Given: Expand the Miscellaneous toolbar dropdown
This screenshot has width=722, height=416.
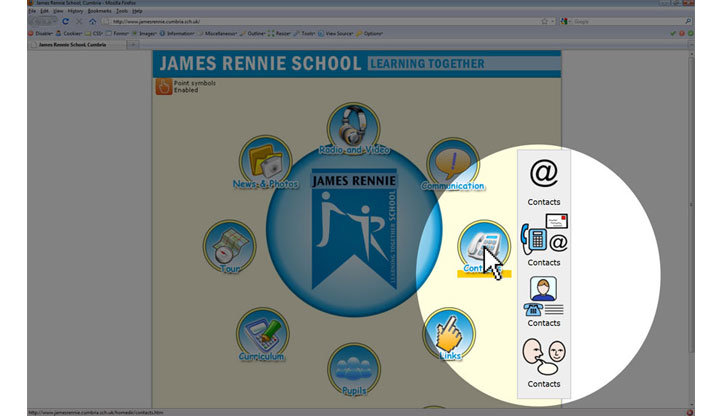Looking at the screenshot, I should (x=217, y=34).
